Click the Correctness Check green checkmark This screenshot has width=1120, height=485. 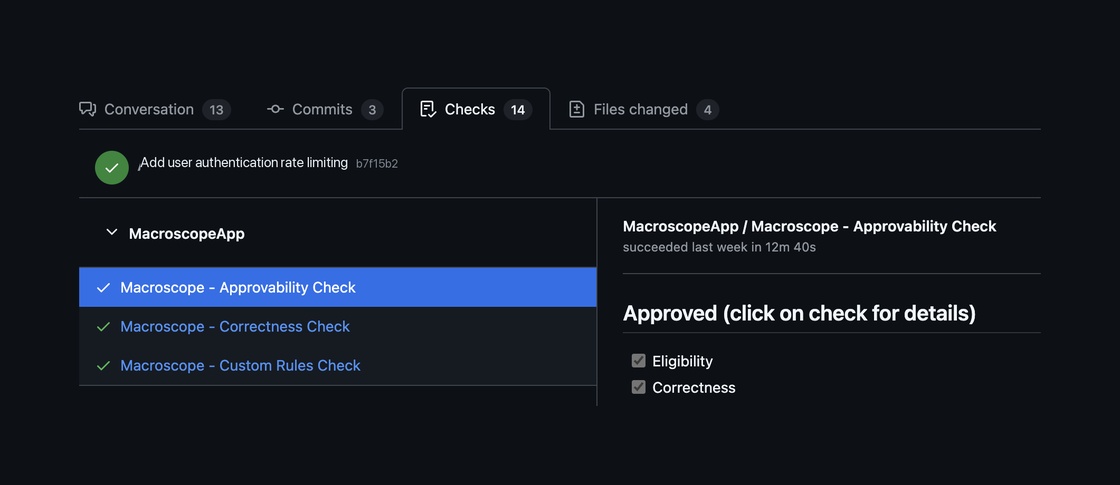pyautogui.click(x=103, y=327)
